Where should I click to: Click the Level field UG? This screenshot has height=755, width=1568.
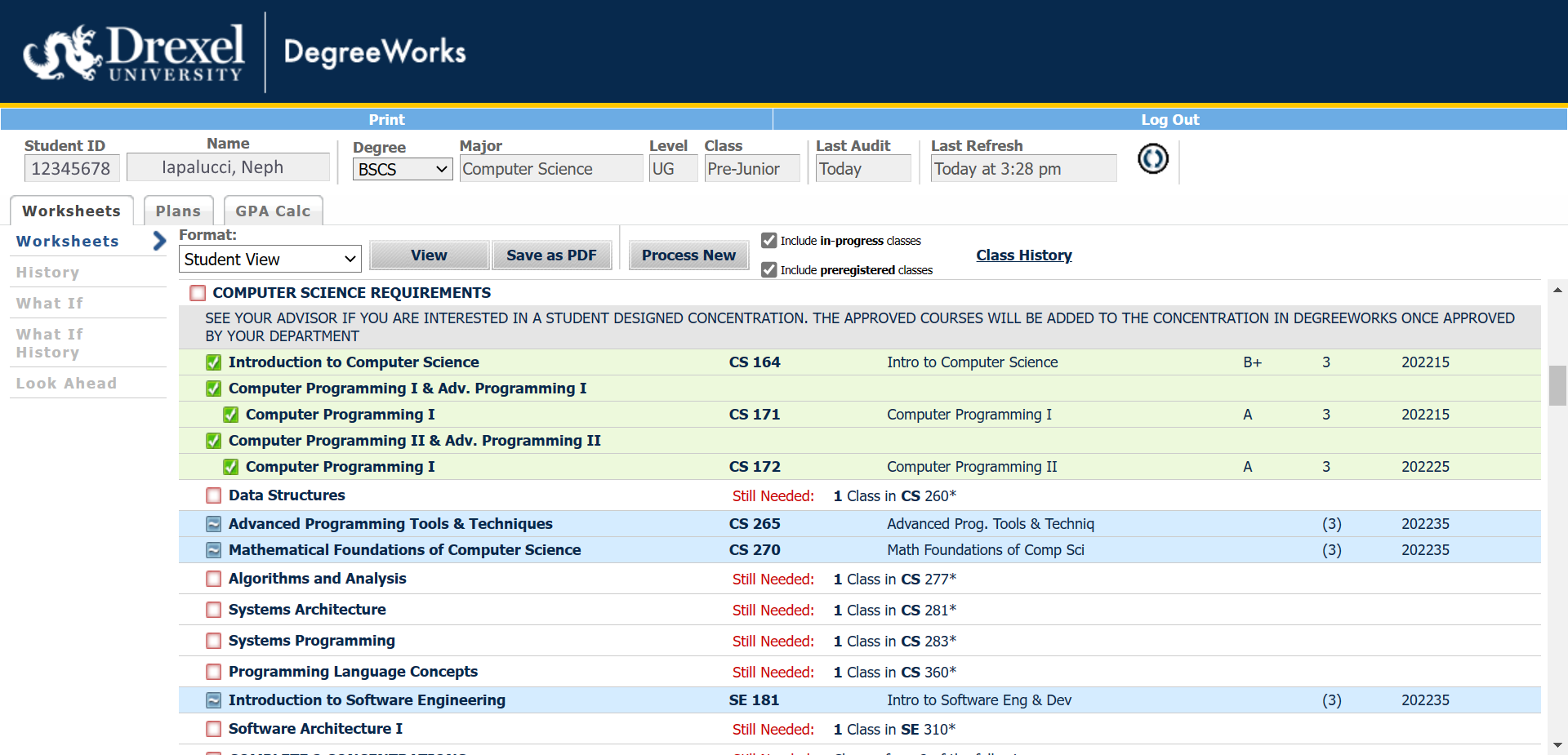point(674,169)
